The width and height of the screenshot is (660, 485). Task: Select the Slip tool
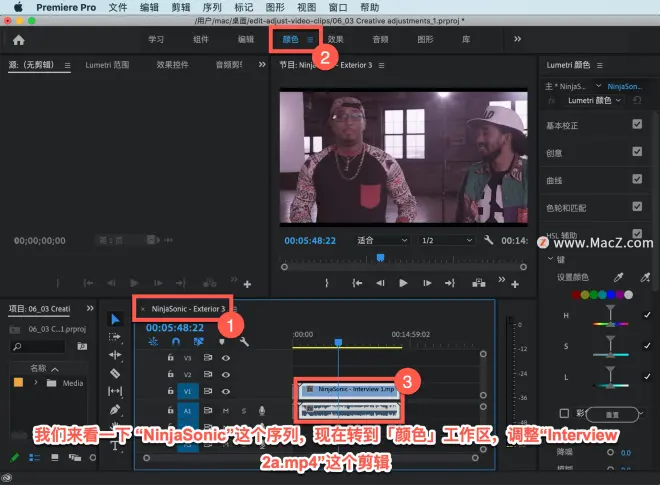[115, 391]
